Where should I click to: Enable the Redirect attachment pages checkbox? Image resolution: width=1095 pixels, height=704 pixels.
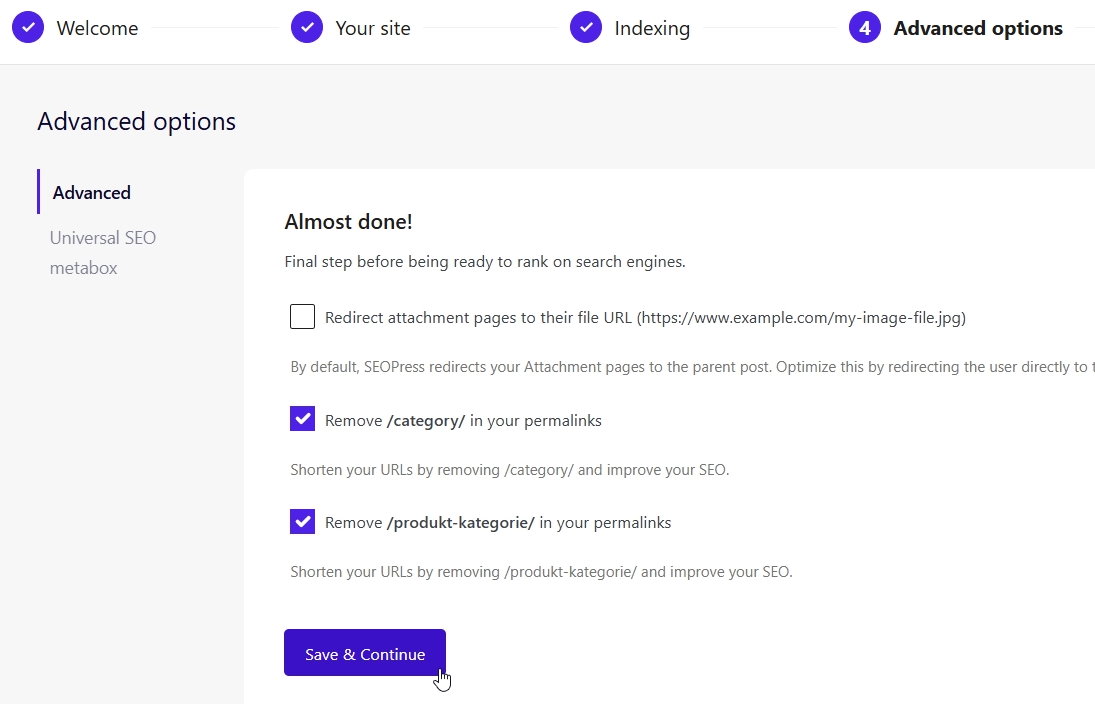click(x=302, y=317)
